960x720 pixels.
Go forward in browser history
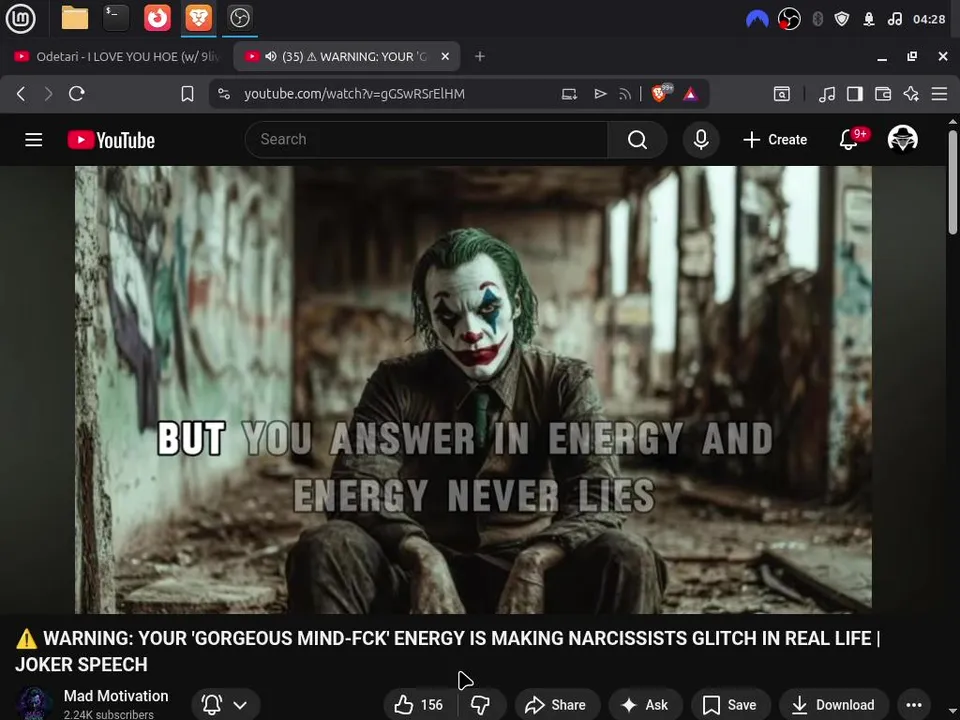(x=48, y=94)
